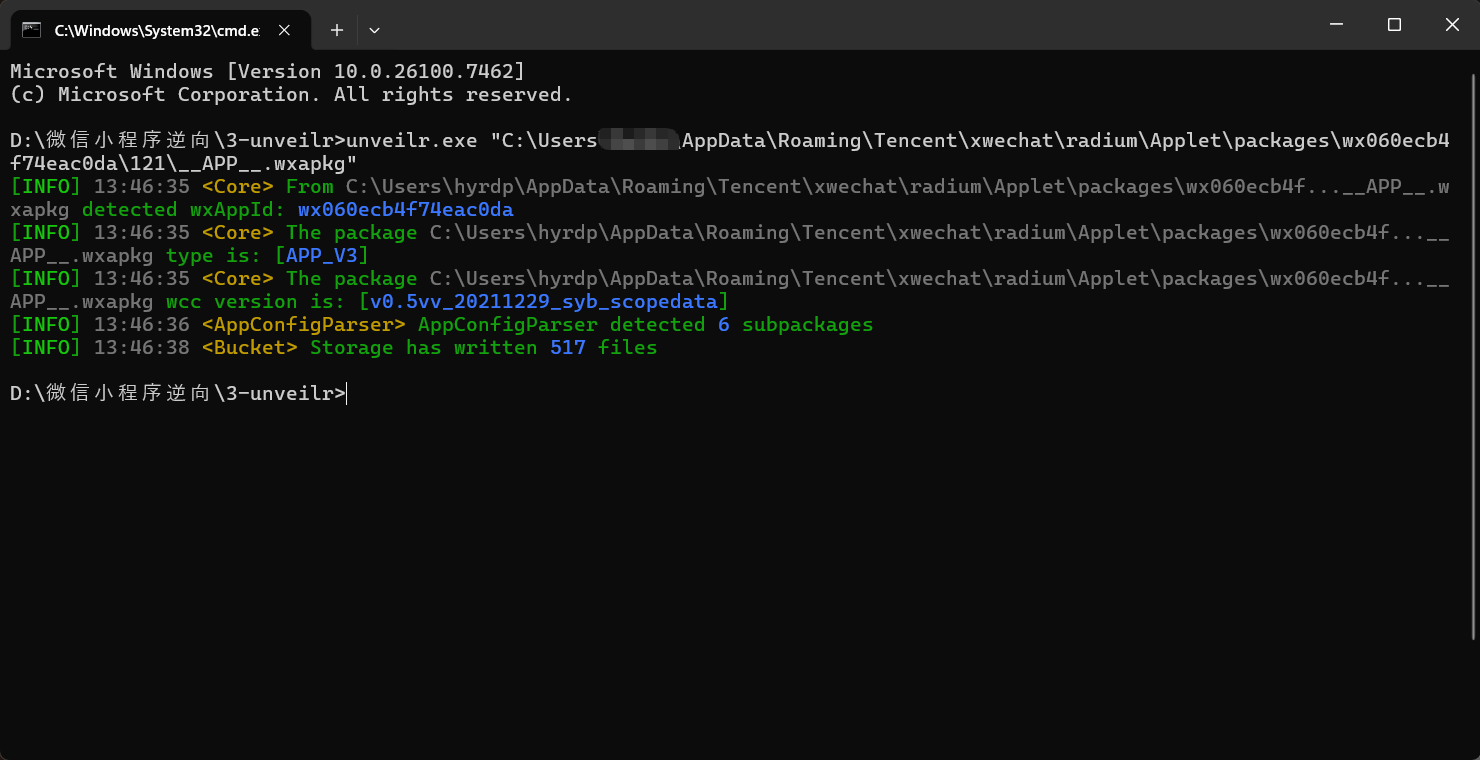
Task: Close the terminal window
Action: [x=1452, y=25]
